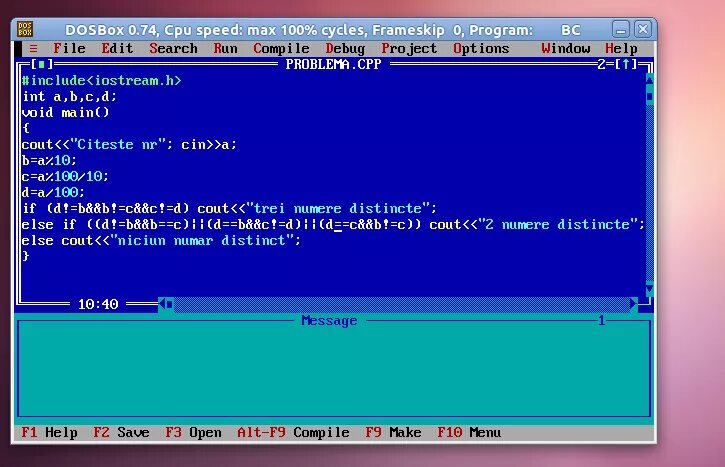Open the Window menu
The height and width of the screenshot is (467, 725).
coord(565,49)
